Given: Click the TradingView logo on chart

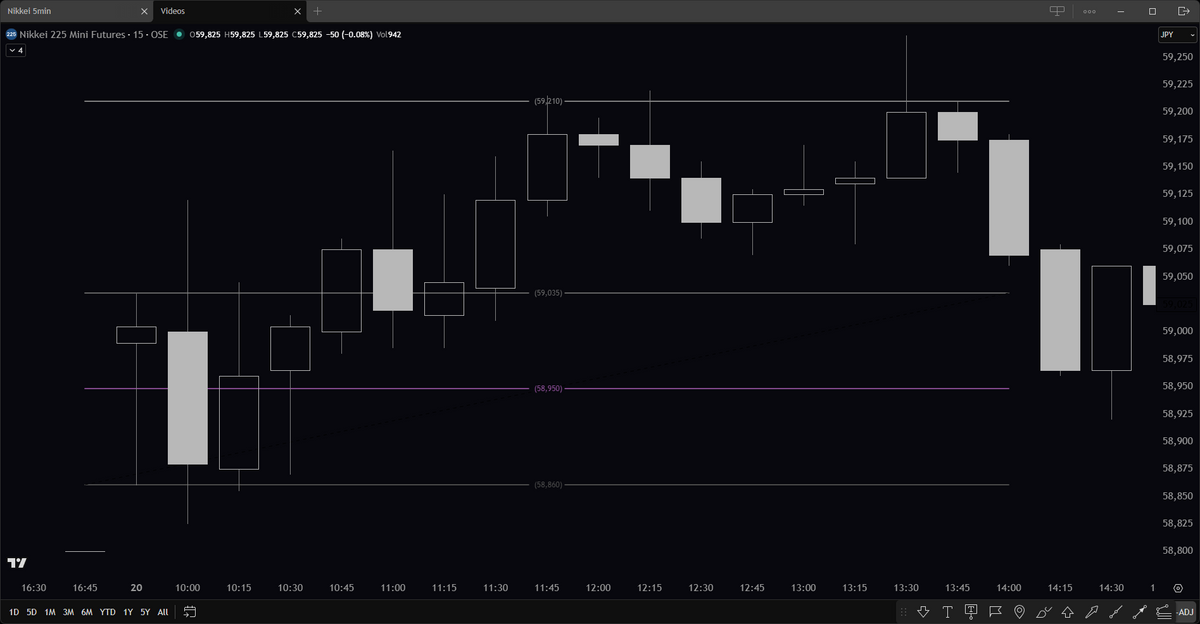Looking at the screenshot, I should coord(16,563).
